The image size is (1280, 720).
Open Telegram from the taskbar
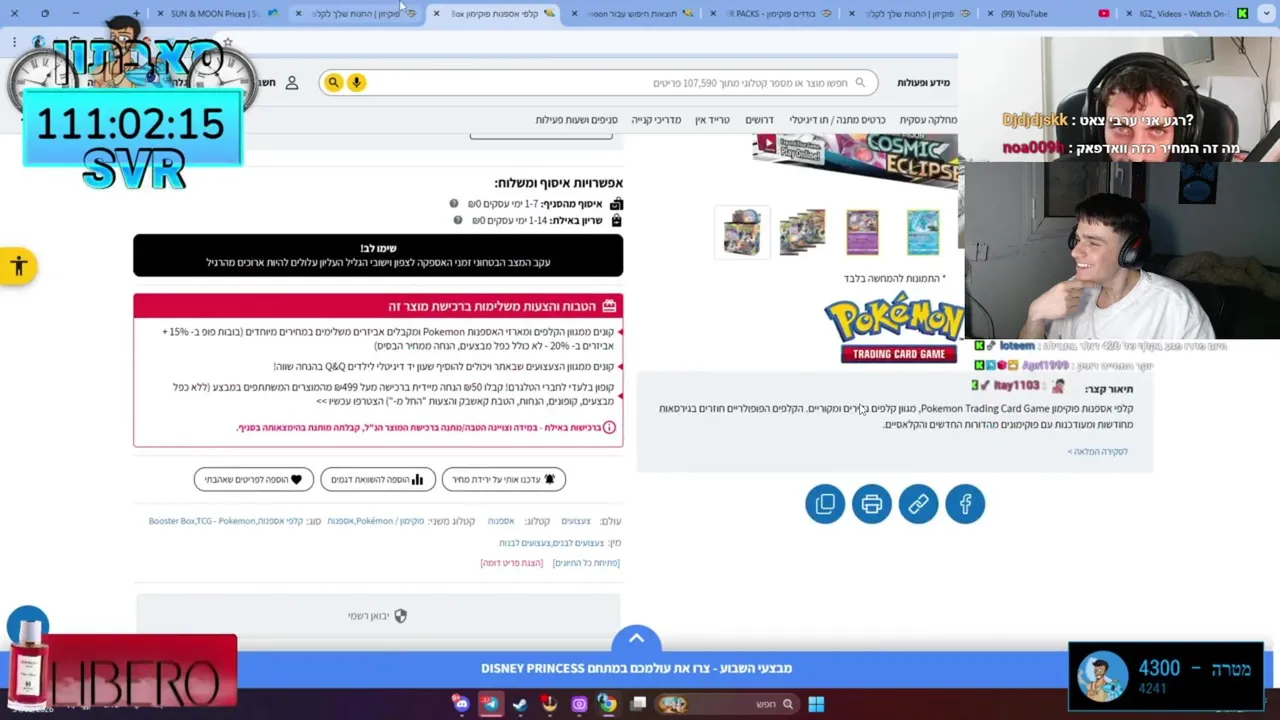(x=490, y=704)
